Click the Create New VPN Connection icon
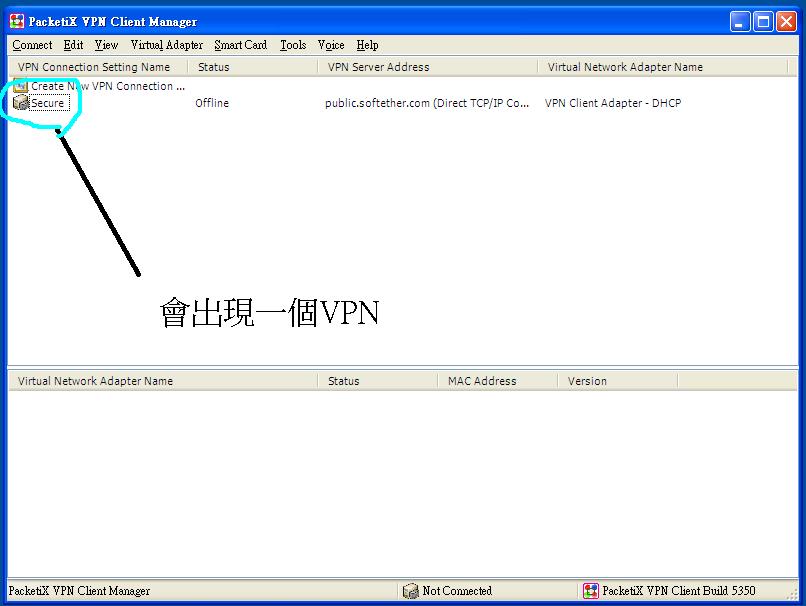 coord(21,86)
